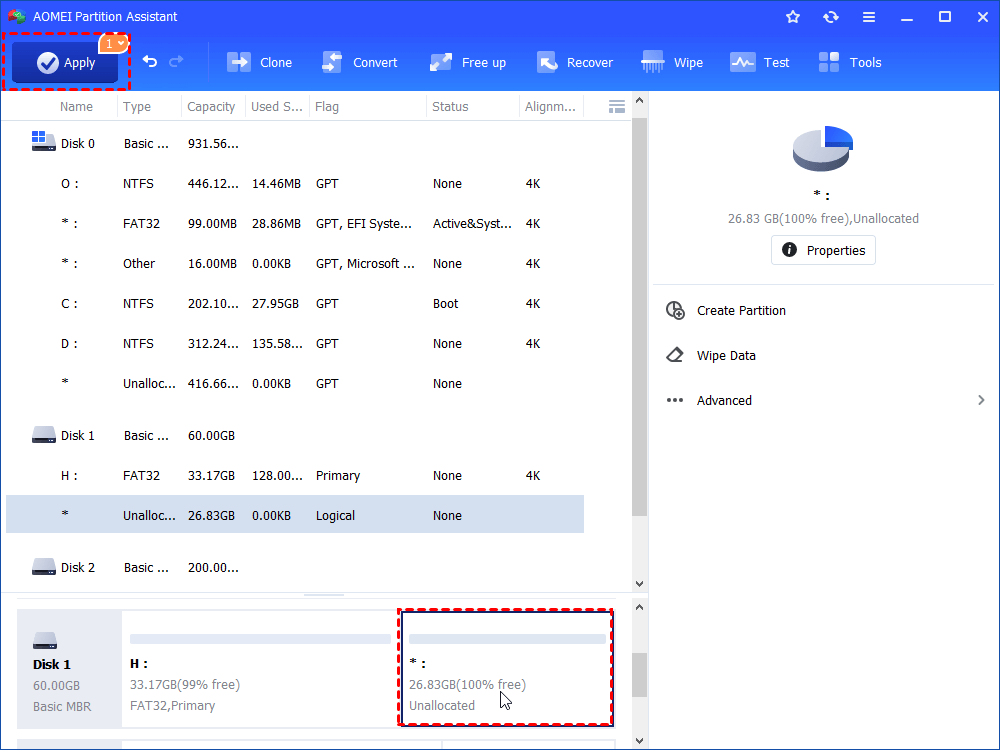Open the Clone tool

tap(259, 62)
